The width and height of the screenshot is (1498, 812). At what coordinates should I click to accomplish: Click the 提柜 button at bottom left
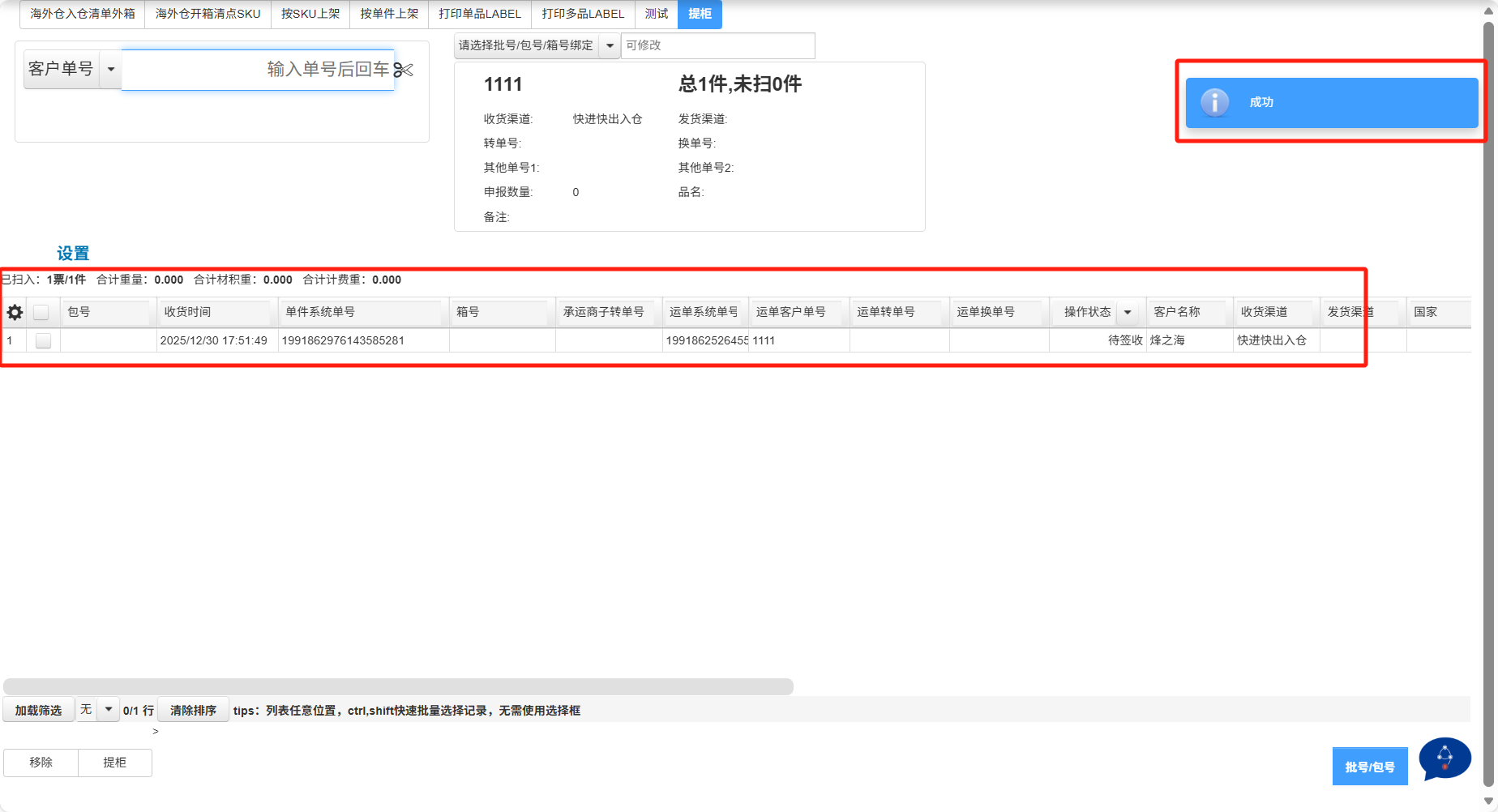(114, 763)
